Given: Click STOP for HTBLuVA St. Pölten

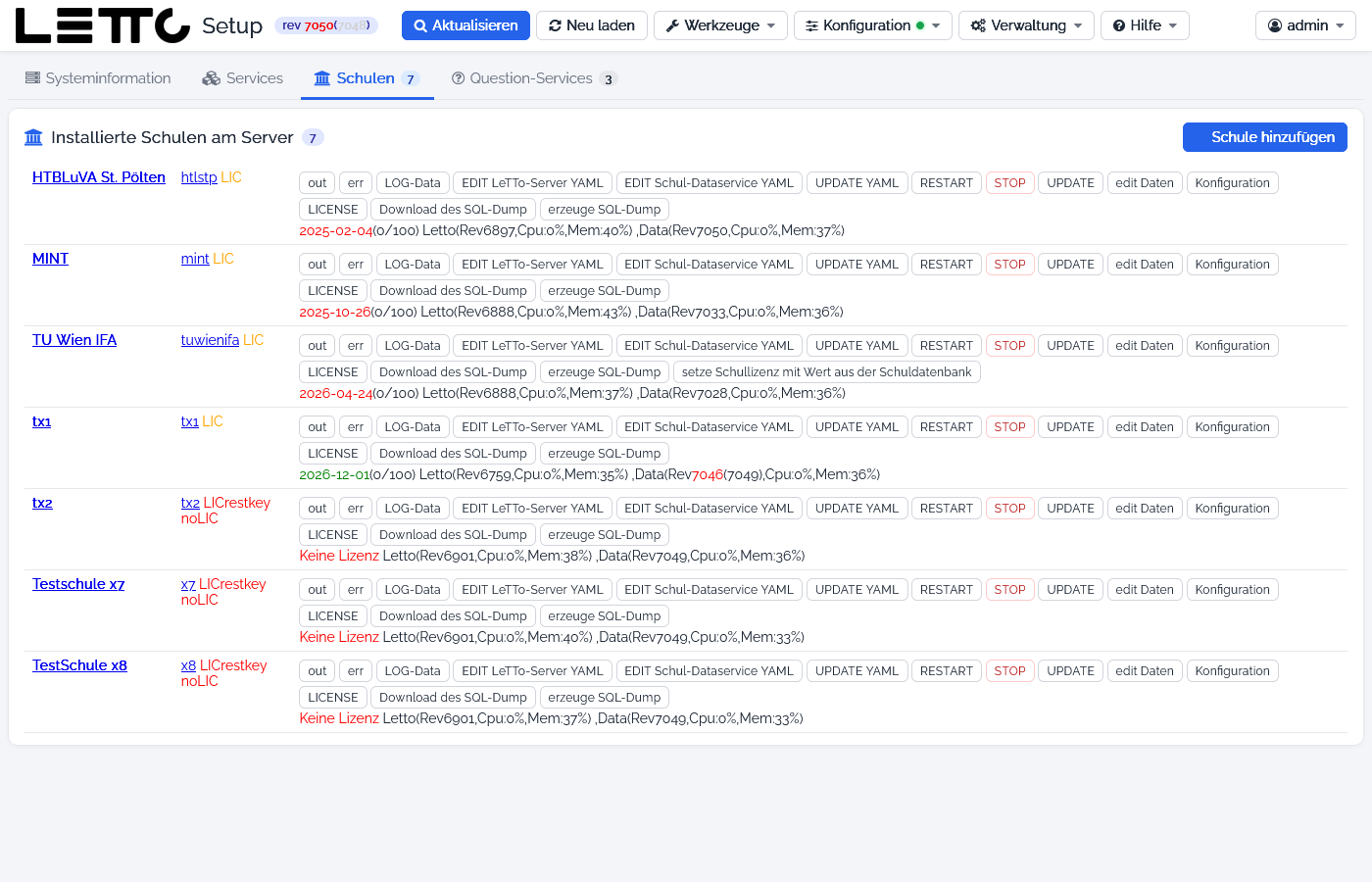Looking at the screenshot, I should pos(1009,183).
